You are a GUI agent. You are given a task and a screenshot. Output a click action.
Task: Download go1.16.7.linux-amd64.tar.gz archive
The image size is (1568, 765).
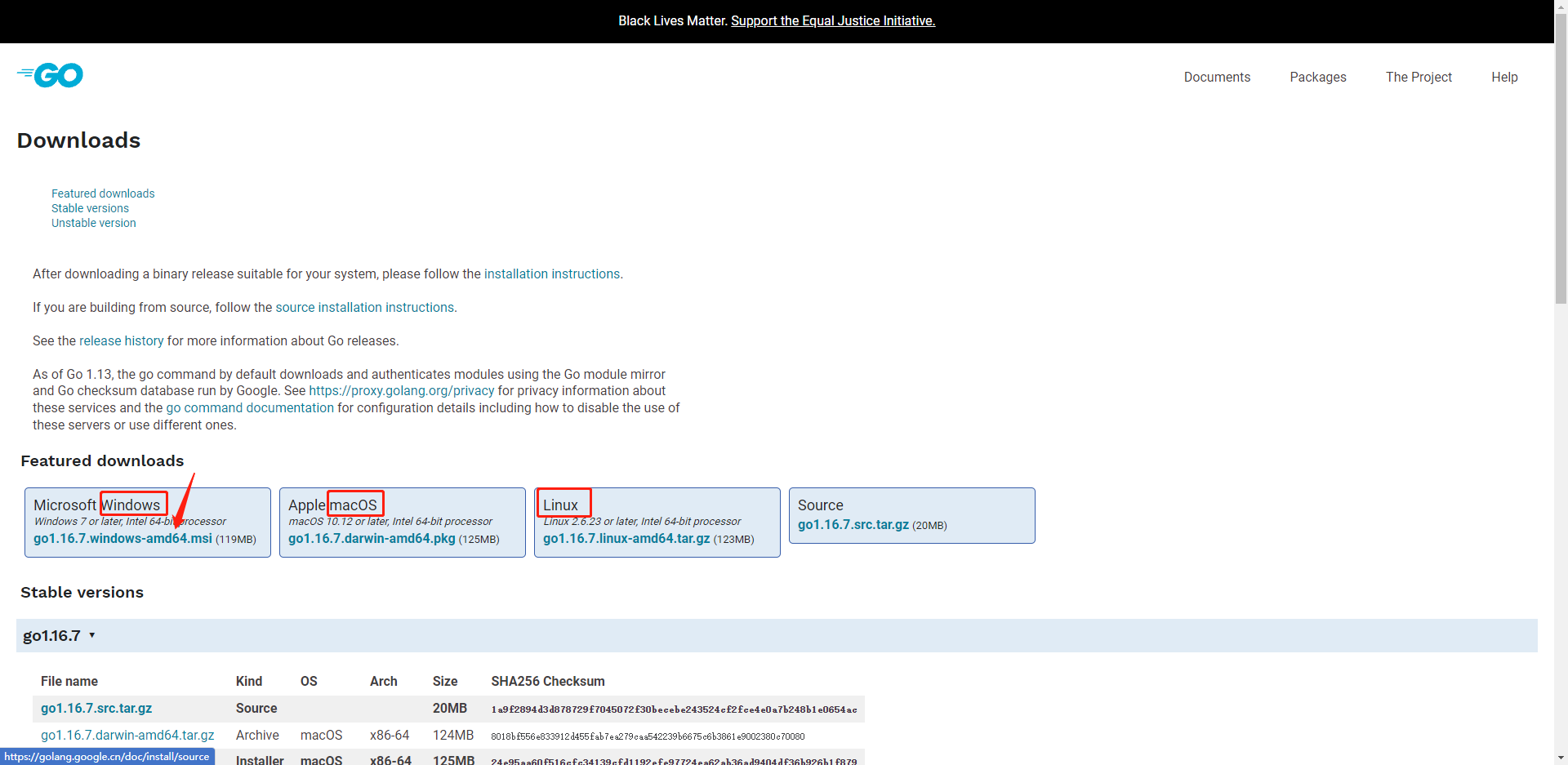pos(626,538)
